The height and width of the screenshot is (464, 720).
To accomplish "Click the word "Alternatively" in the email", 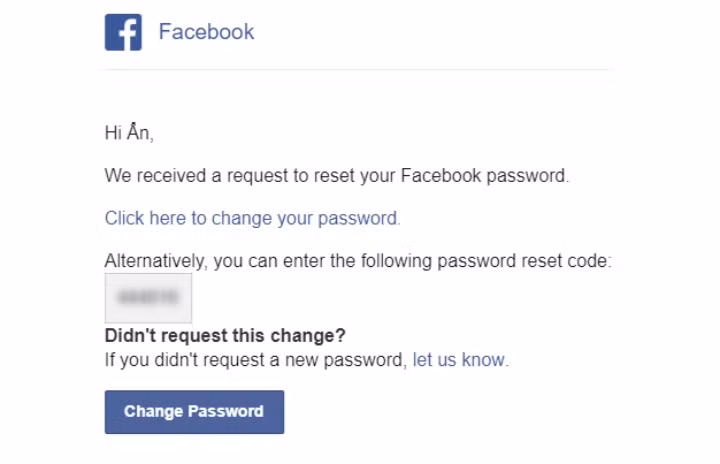I will point(155,261).
